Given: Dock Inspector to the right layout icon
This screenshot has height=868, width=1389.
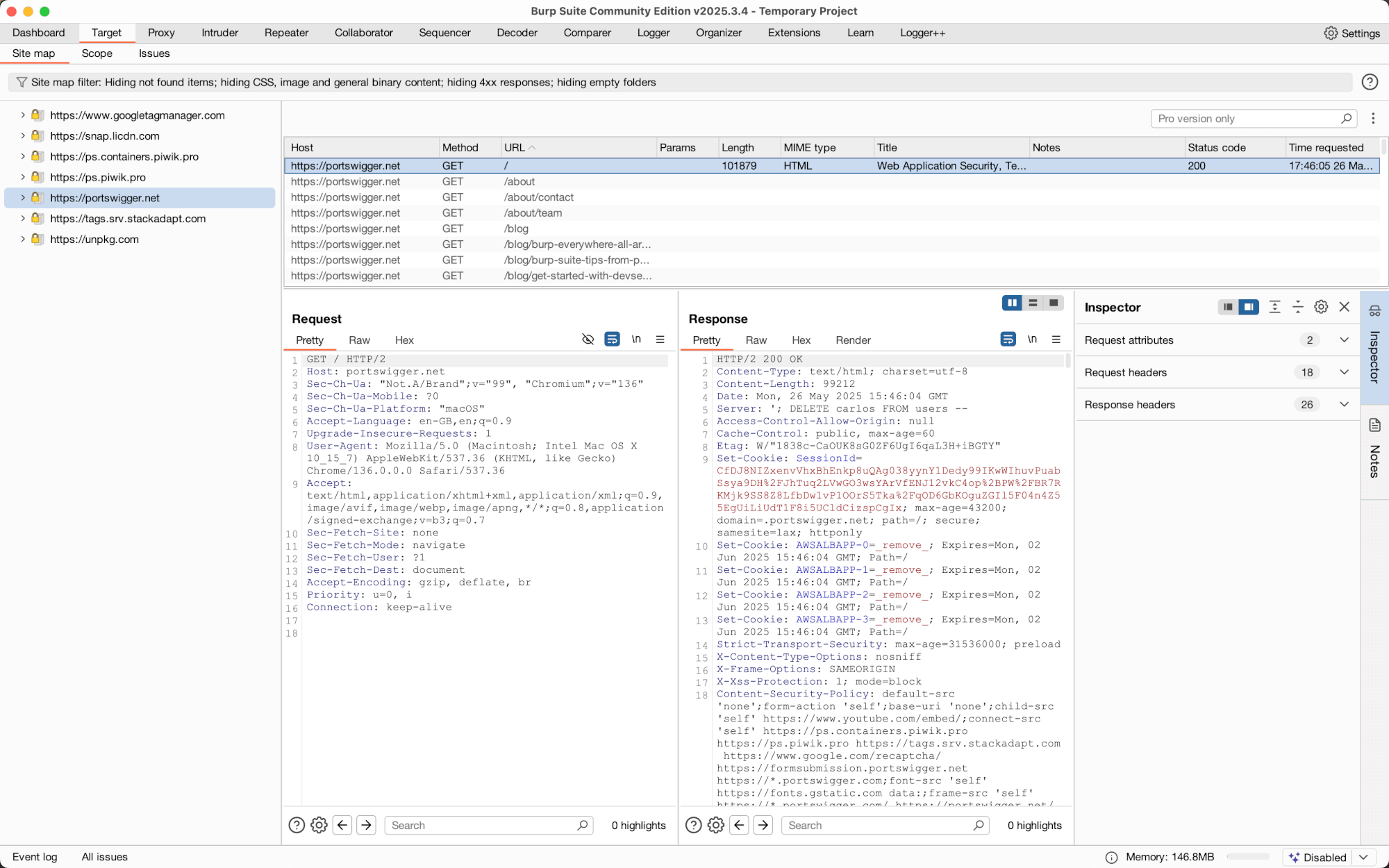Looking at the screenshot, I should click(x=1249, y=307).
